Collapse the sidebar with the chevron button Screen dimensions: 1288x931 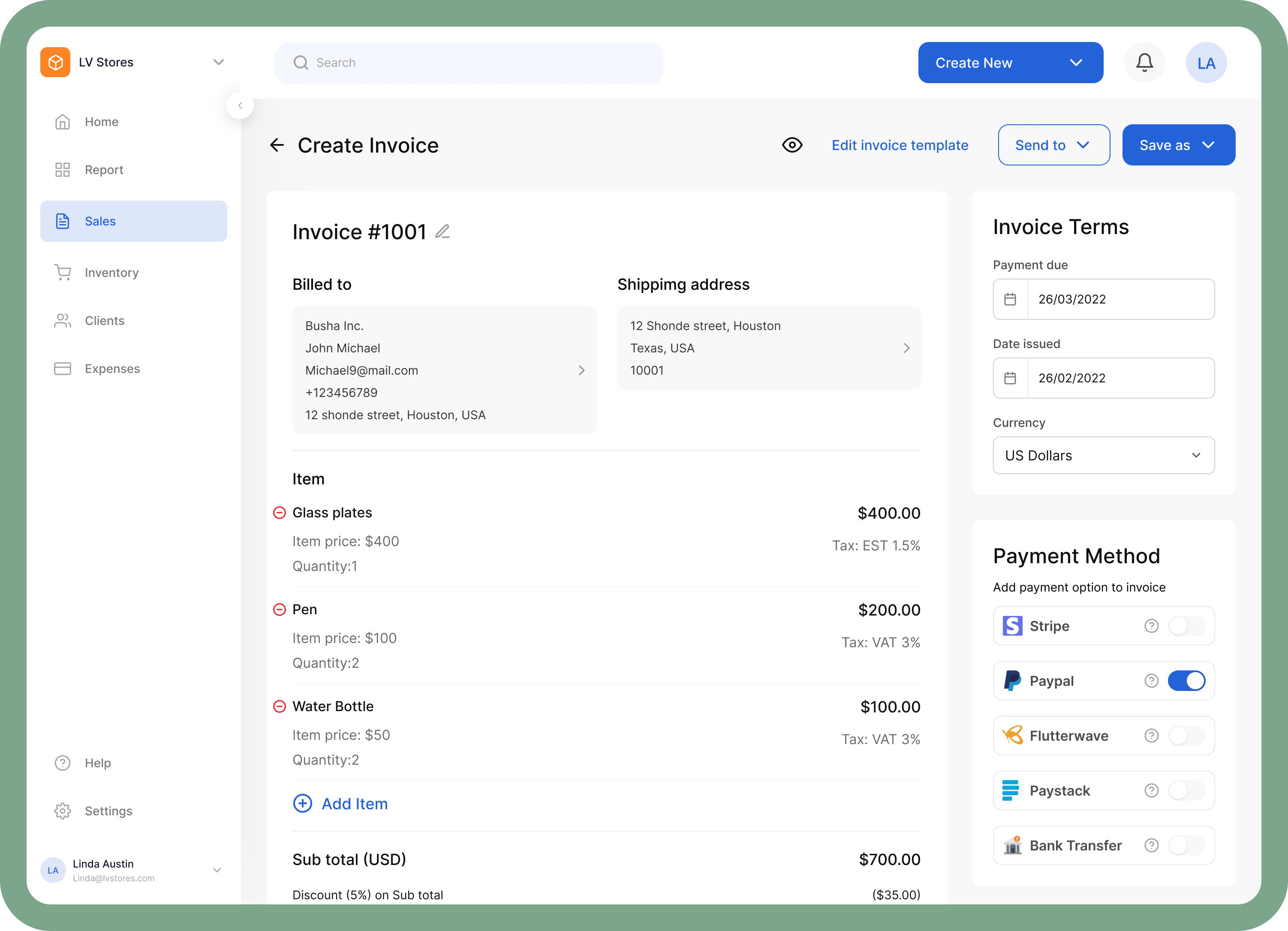click(240, 105)
